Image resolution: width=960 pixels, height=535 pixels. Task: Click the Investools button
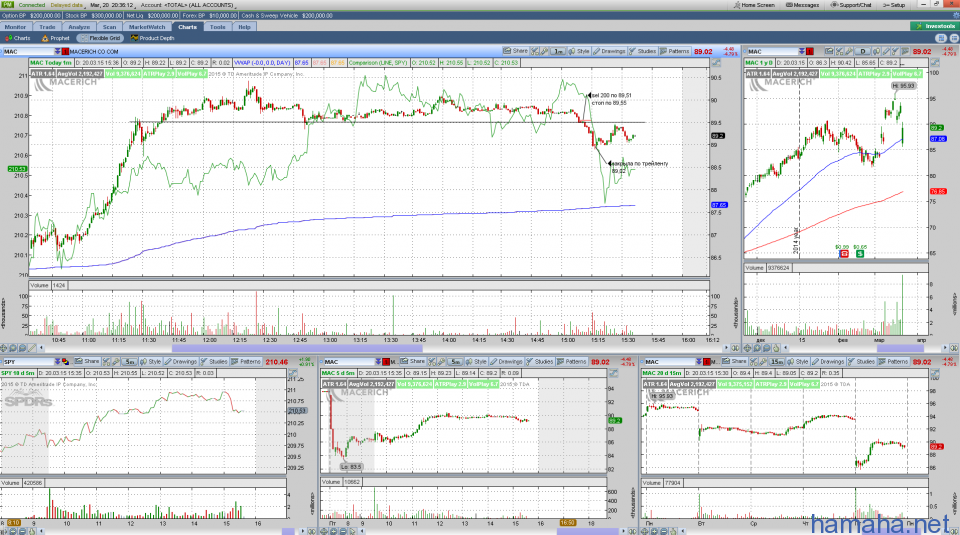[x=934, y=26]
